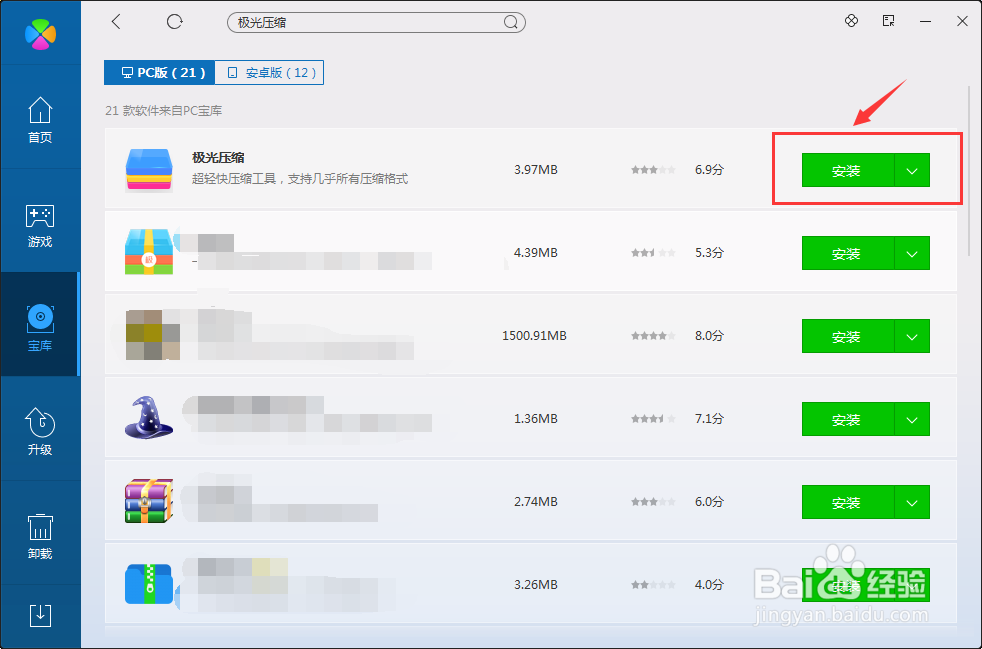Click the back arrow

pyautogui.click(x=116, y=22)
